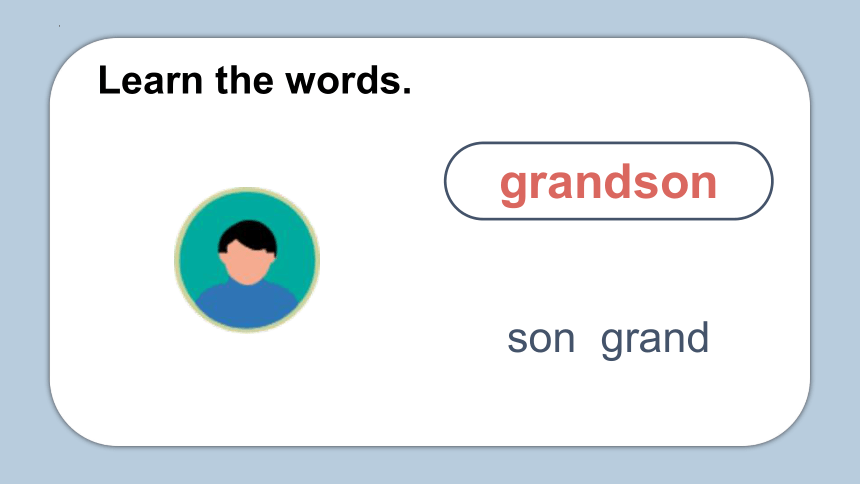Click the red word grandson
Image resolution: width=860 pixels, height=484 pixels.
(608, 183)
